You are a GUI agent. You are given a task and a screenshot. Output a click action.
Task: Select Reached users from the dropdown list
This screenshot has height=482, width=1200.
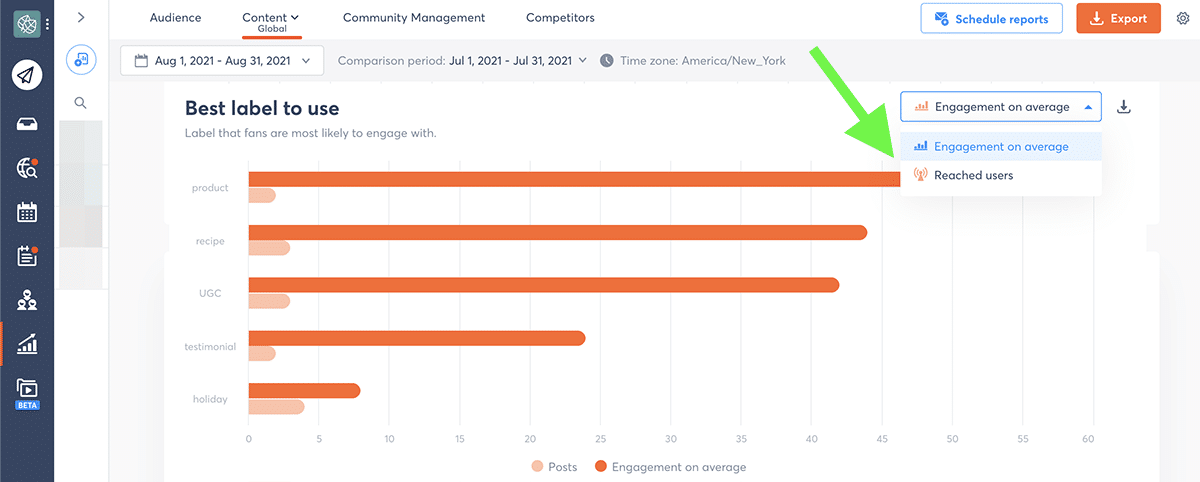972,176
